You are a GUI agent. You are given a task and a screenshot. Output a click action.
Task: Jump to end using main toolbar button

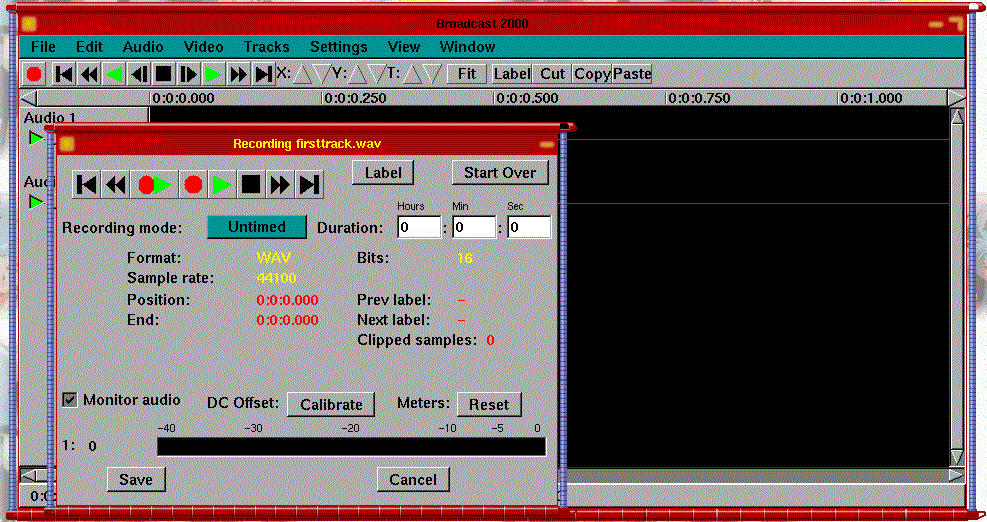263,74
